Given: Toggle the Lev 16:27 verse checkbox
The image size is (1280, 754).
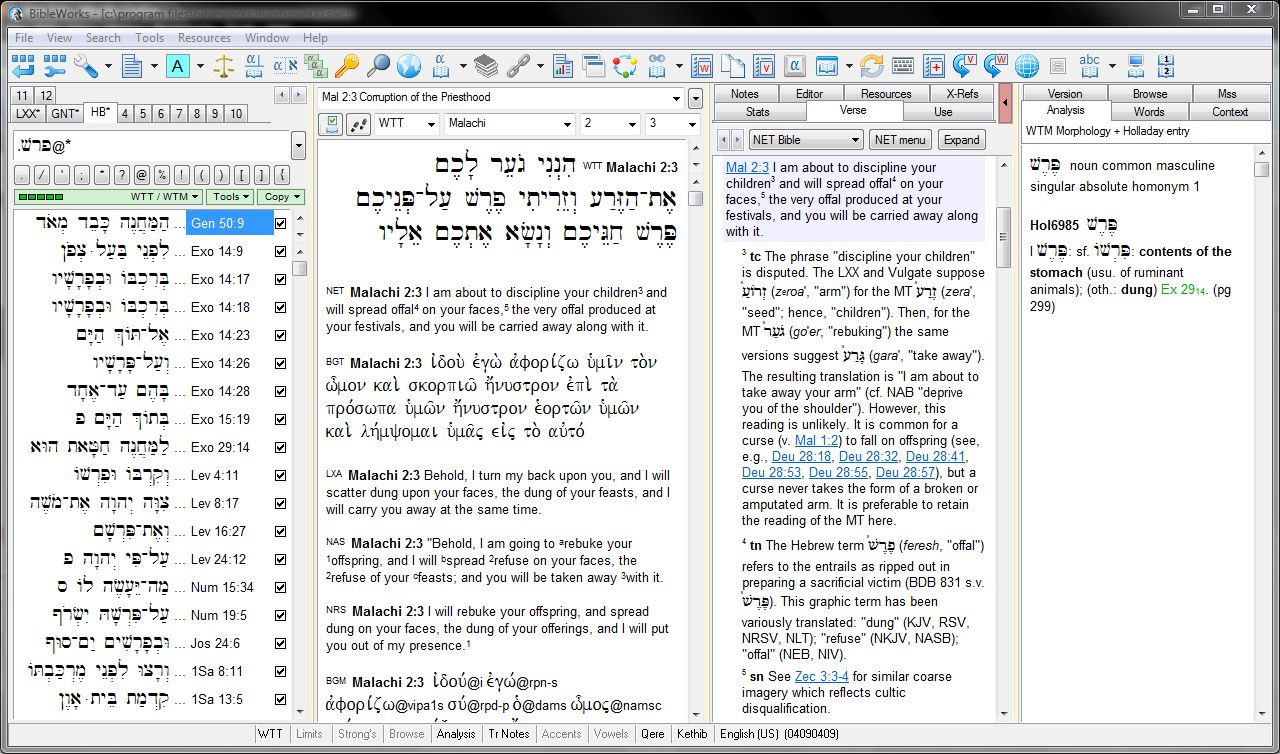Looking at the screenshot, I should point(280,531).
